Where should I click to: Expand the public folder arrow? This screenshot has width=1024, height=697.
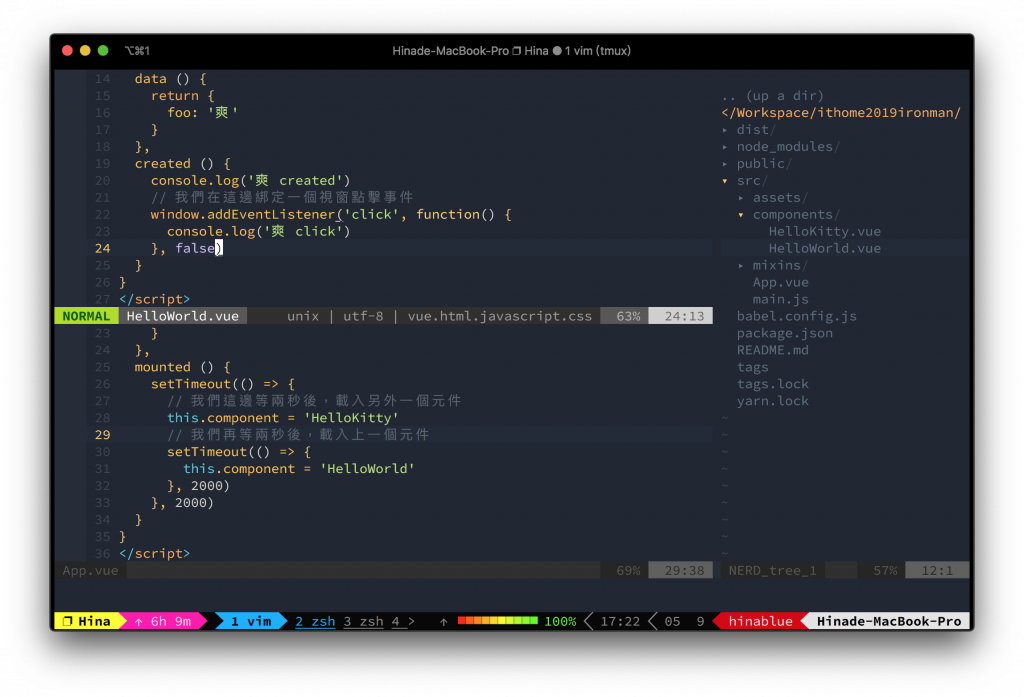coord(725,164)
